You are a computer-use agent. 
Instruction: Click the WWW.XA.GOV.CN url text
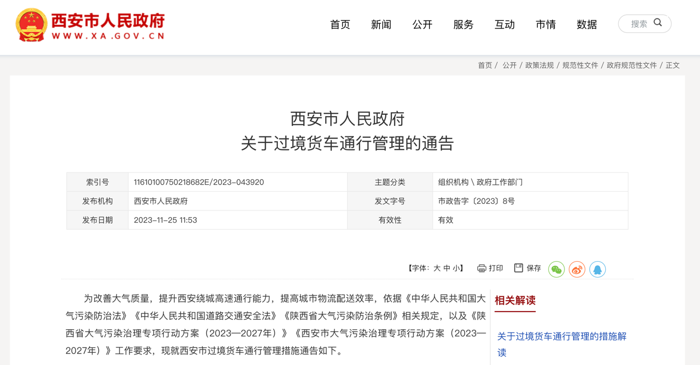pyautogui.click(x=108, y=36)
